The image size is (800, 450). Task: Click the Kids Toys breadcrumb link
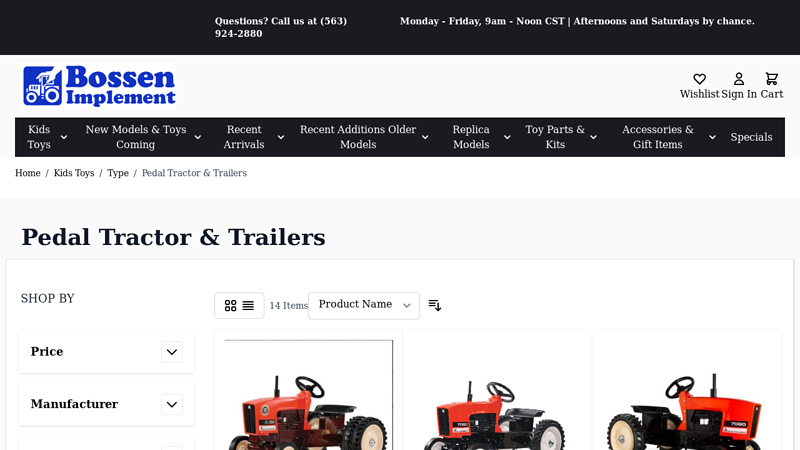pyautogui.click(x=74, y=173)
